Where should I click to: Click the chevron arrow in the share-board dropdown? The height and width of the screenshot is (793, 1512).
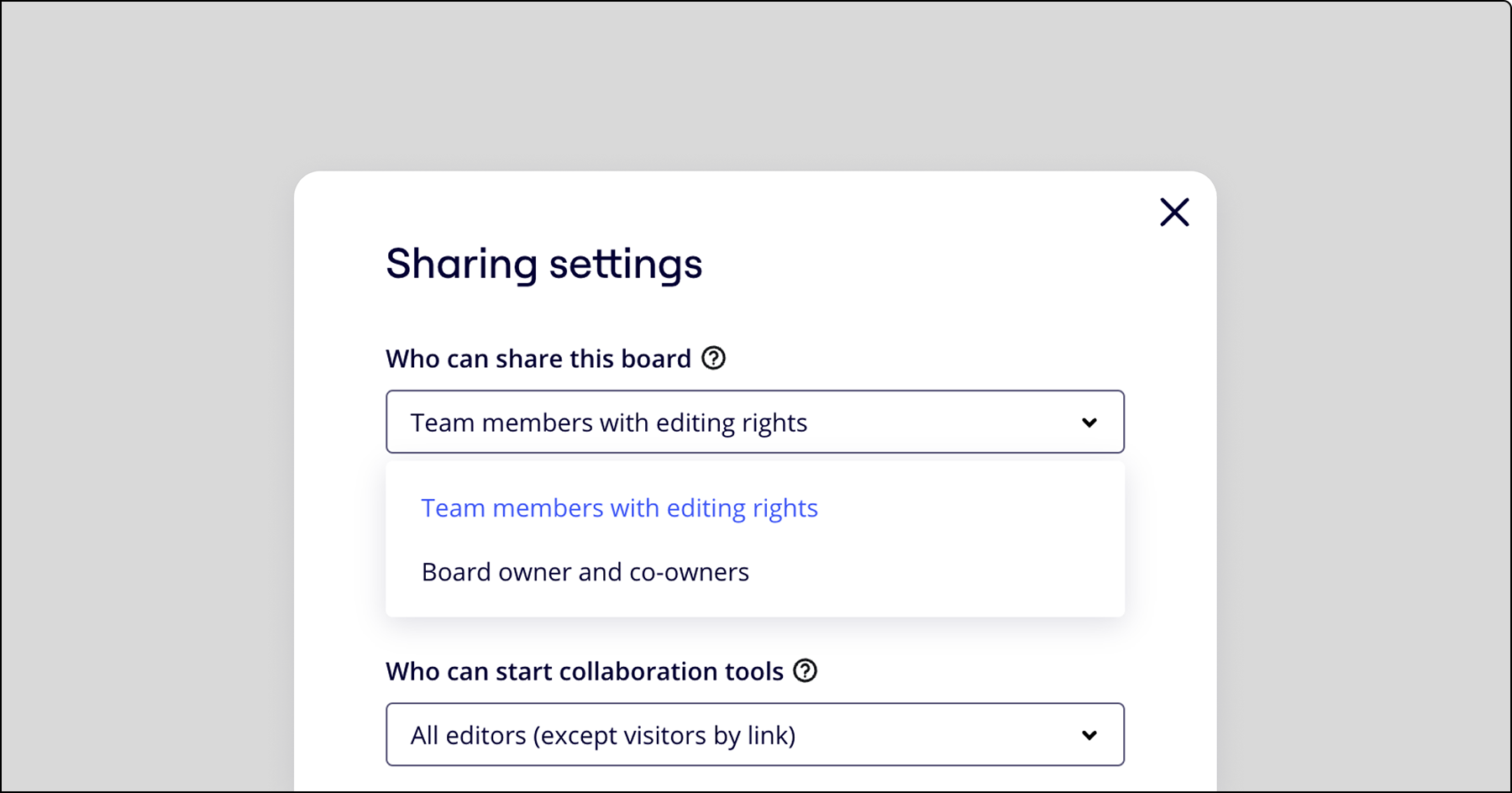point(1089,423)
